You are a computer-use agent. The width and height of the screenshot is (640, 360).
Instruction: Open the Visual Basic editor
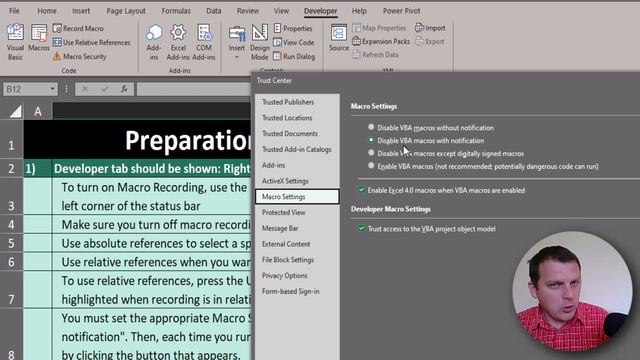(x=15, y=42)
